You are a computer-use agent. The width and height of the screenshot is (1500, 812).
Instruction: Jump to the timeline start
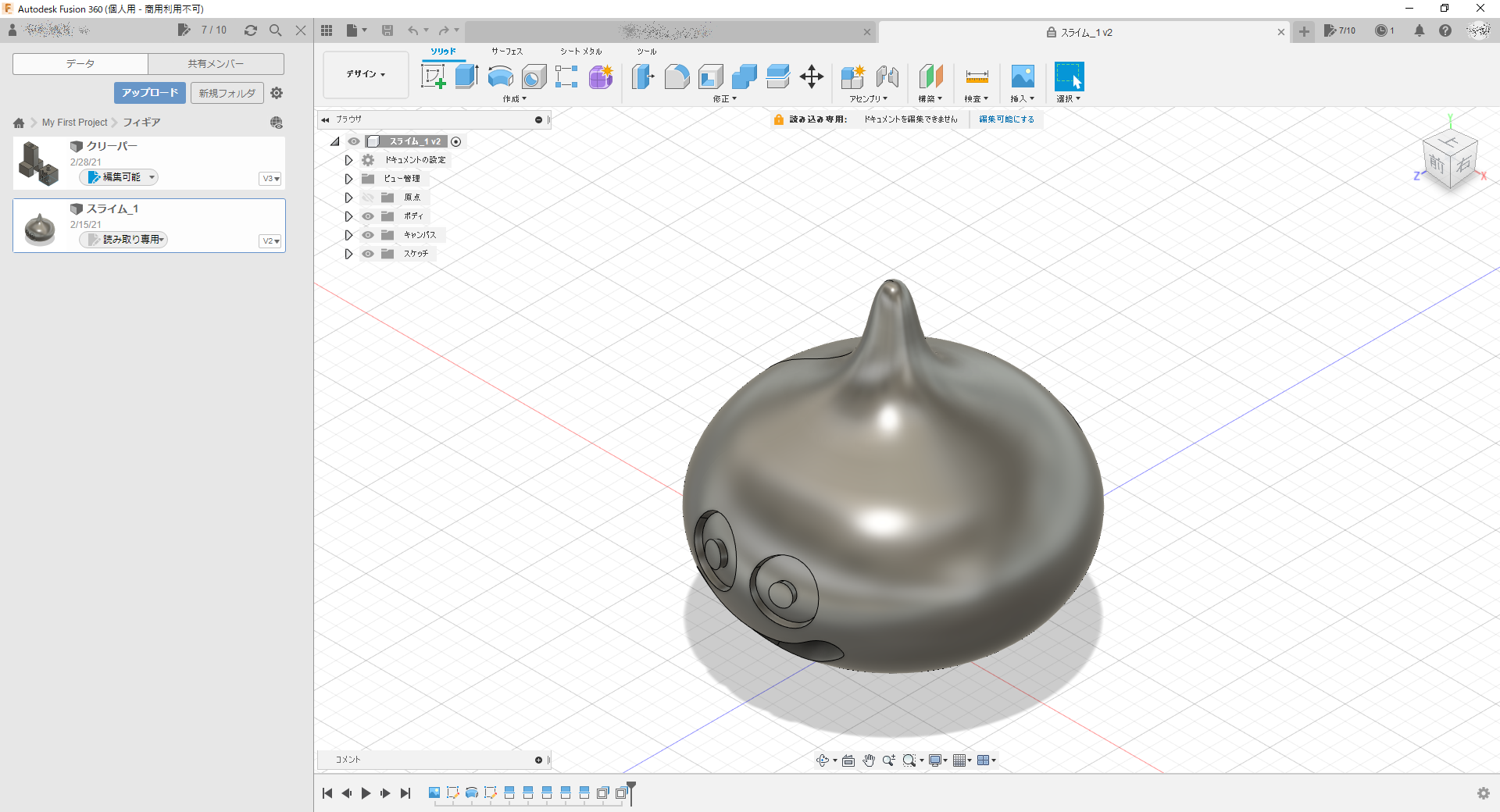(327, 793)
